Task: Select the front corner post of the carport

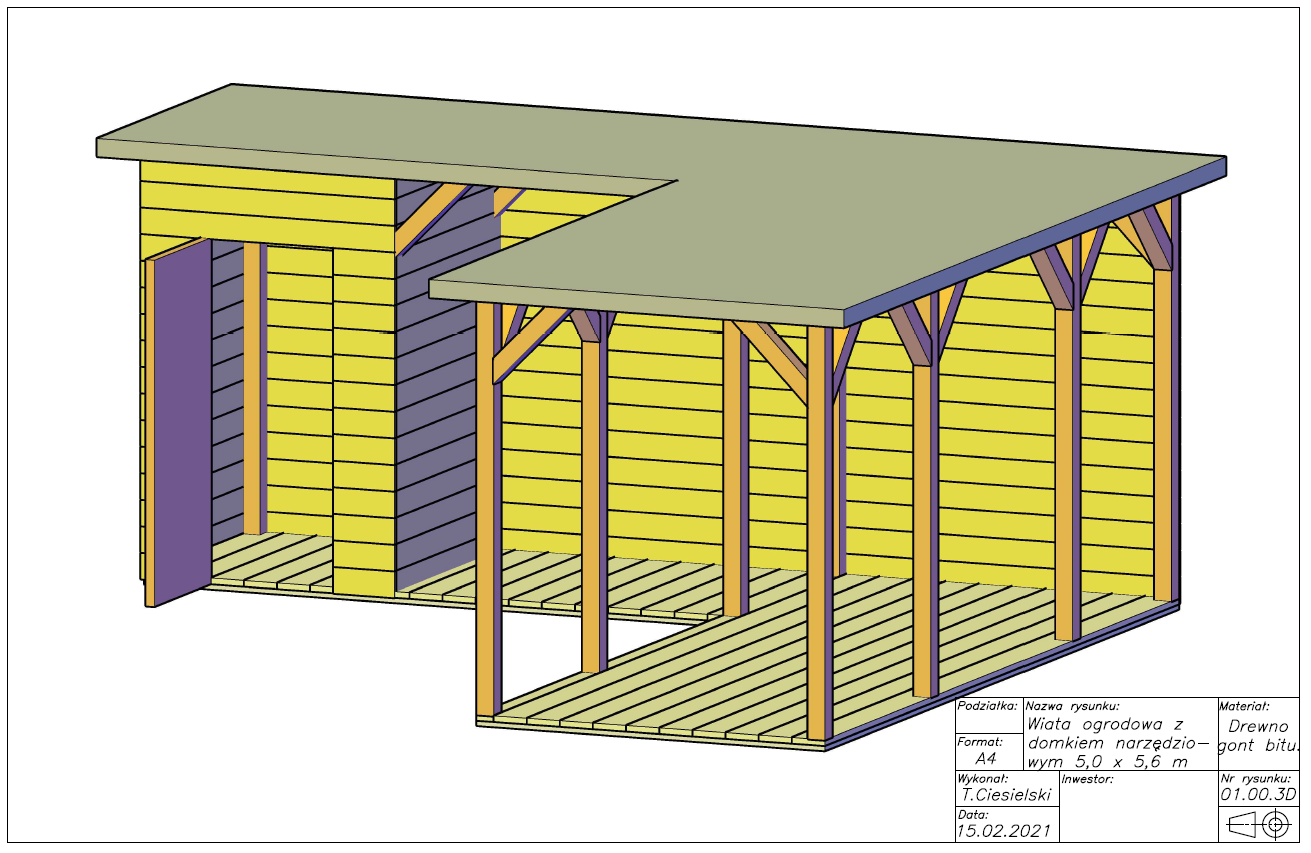Action: click(x=820, y=533)
